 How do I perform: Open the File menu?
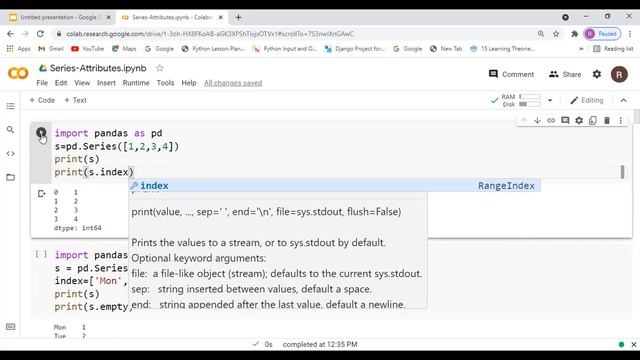pos(42,83)
